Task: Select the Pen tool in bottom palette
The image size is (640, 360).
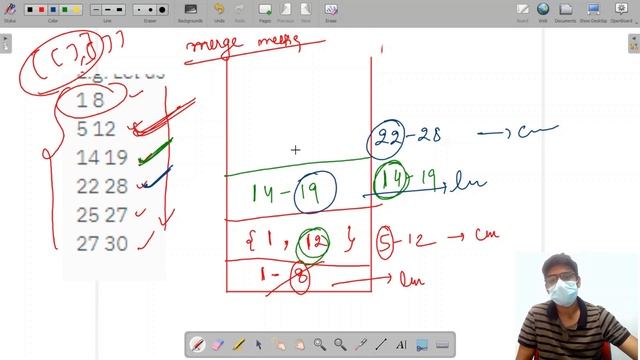Action: click(198, 345)
